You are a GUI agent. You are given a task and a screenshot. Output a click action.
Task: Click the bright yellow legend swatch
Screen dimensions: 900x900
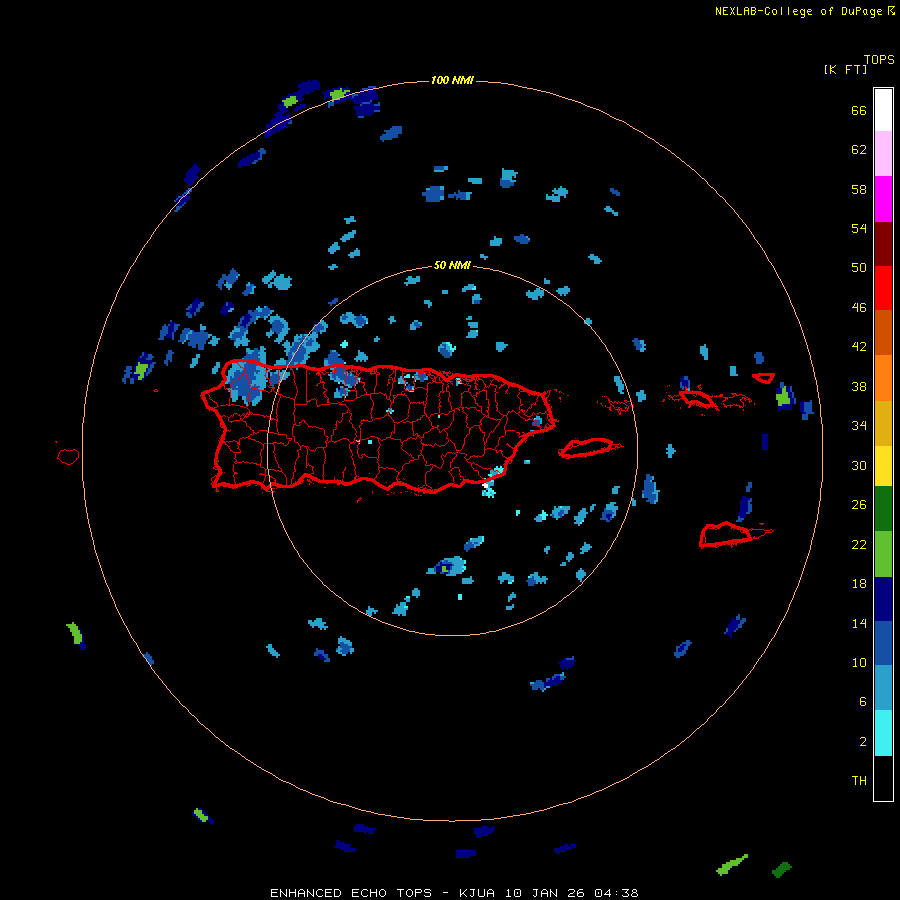click(883, 465)
